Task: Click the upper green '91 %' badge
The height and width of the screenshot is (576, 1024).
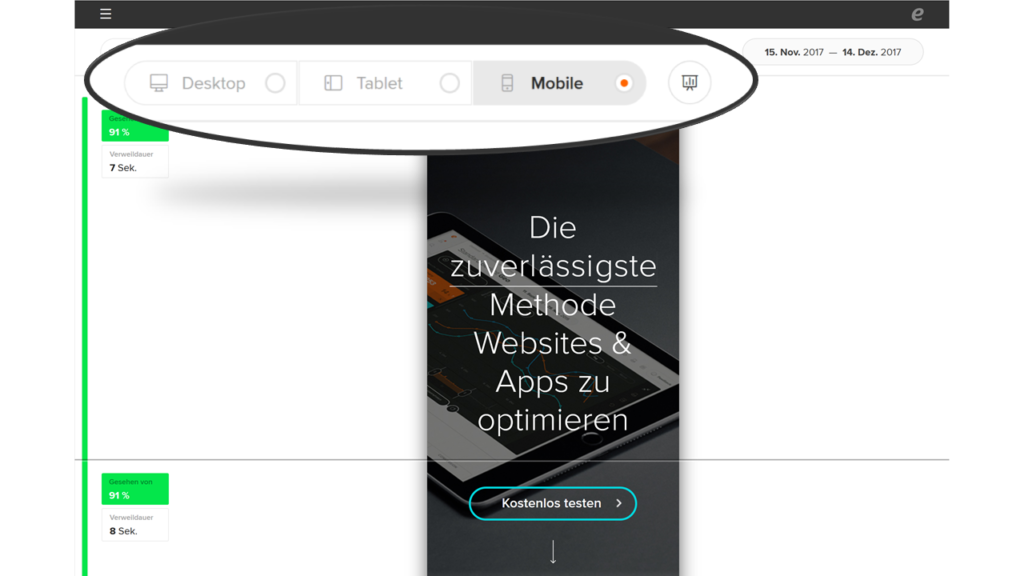Action: point(135,126)
